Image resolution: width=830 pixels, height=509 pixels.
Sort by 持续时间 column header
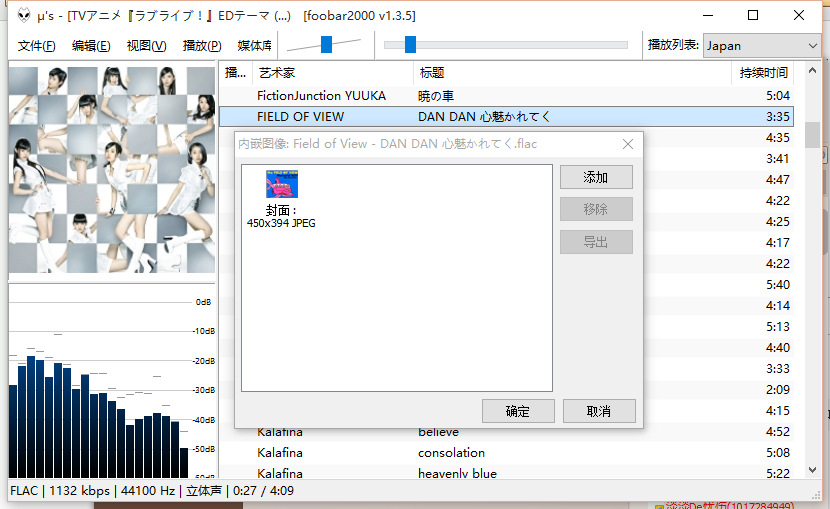[763, 73]
